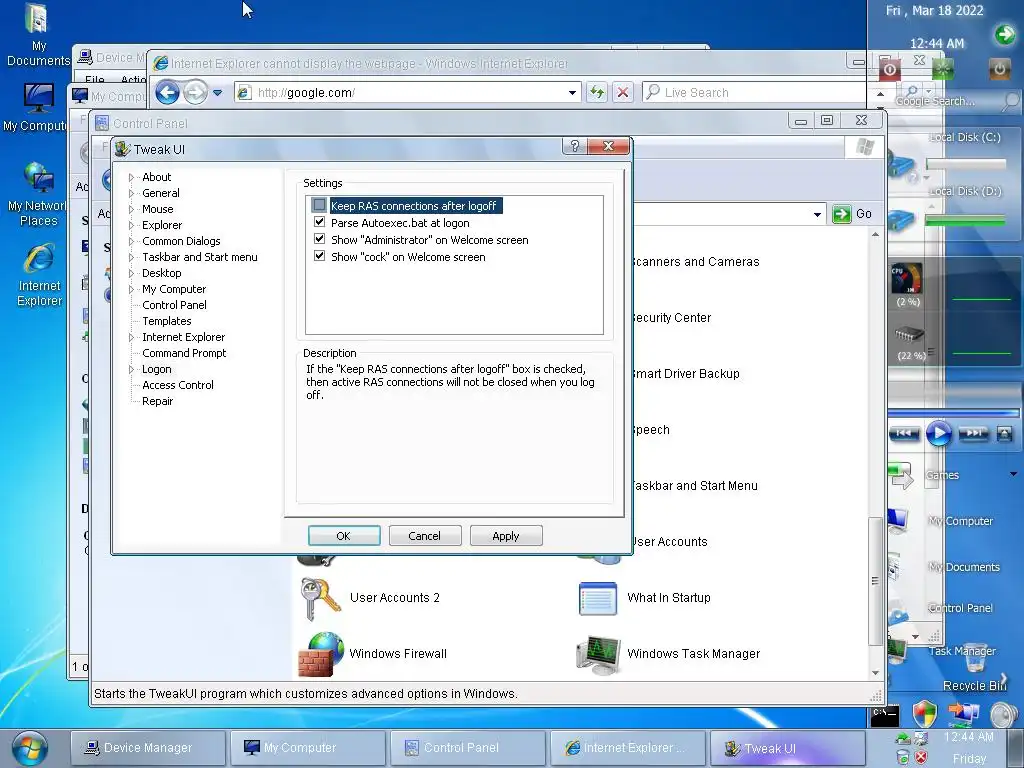Switch to Internet Explorer taskbar button
Screen dimensions: 1024x768
628,748
